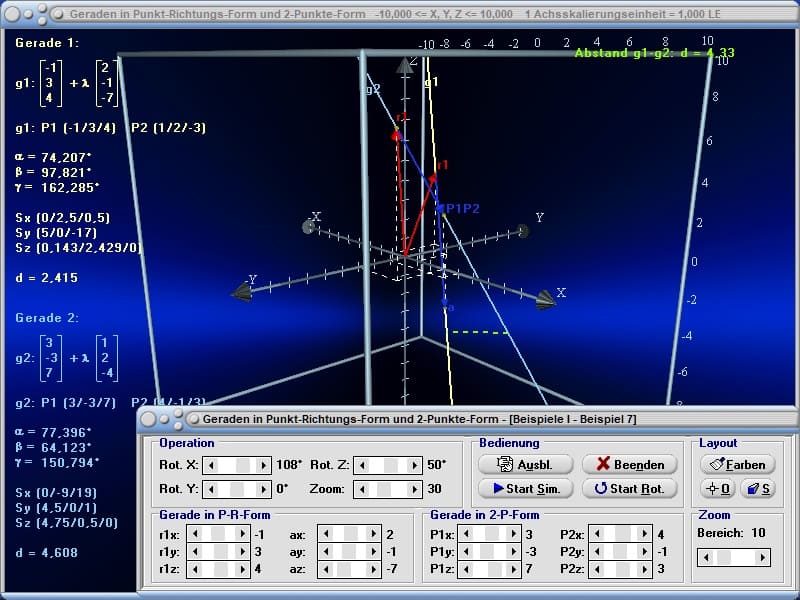Increase P1x value with right arrow

click(x=514, y=534)
